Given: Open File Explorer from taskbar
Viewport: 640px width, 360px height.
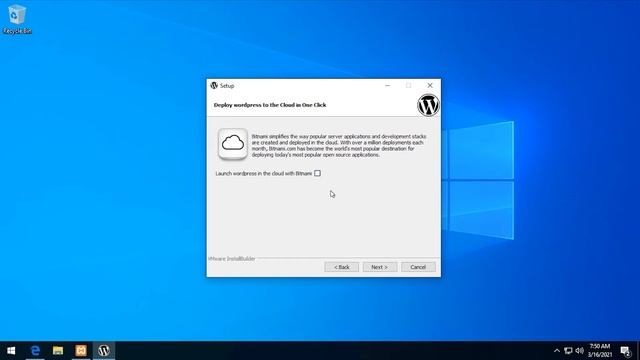Looking at the screenshot, I should click(x=58, y=351).
